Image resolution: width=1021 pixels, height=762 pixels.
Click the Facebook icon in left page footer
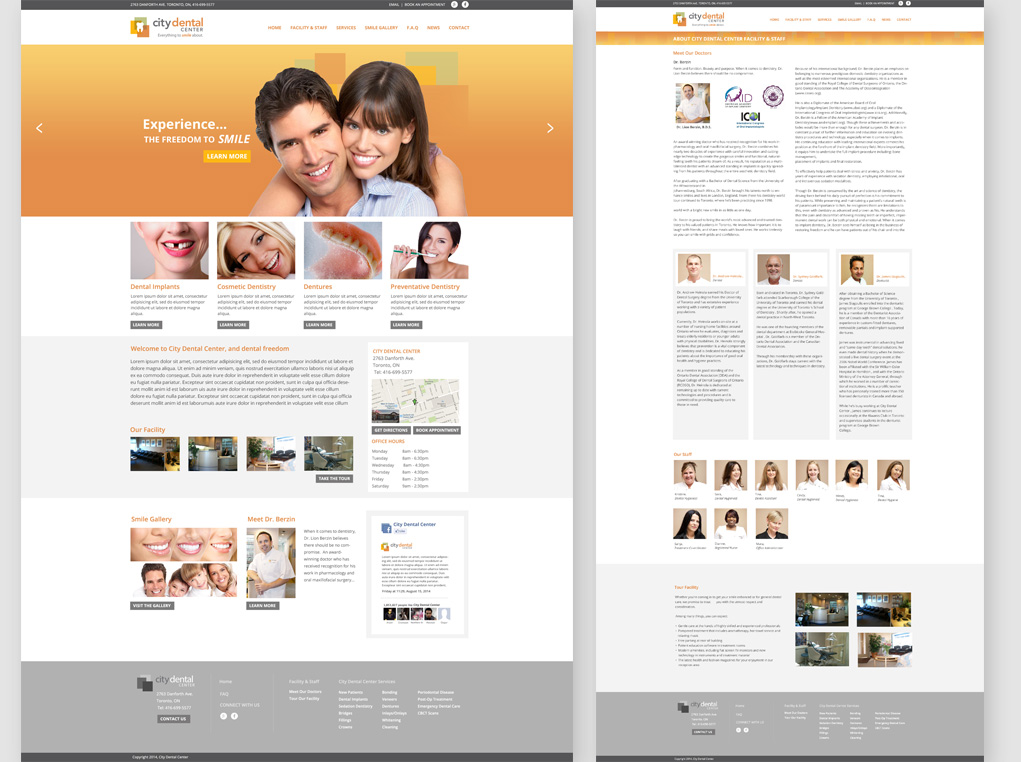[x=235, y=716]
